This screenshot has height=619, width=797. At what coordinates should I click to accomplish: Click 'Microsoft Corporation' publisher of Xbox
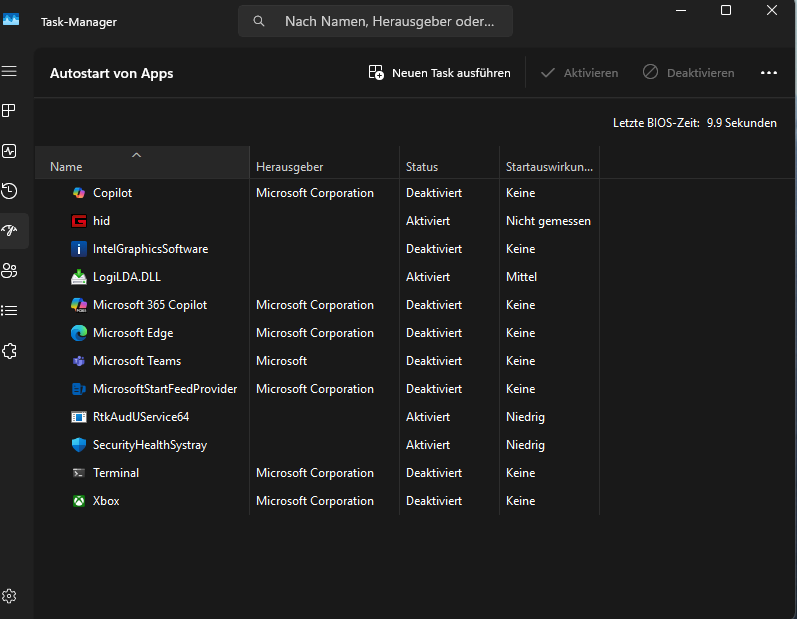pyautogui.click(x=315, y=501)
